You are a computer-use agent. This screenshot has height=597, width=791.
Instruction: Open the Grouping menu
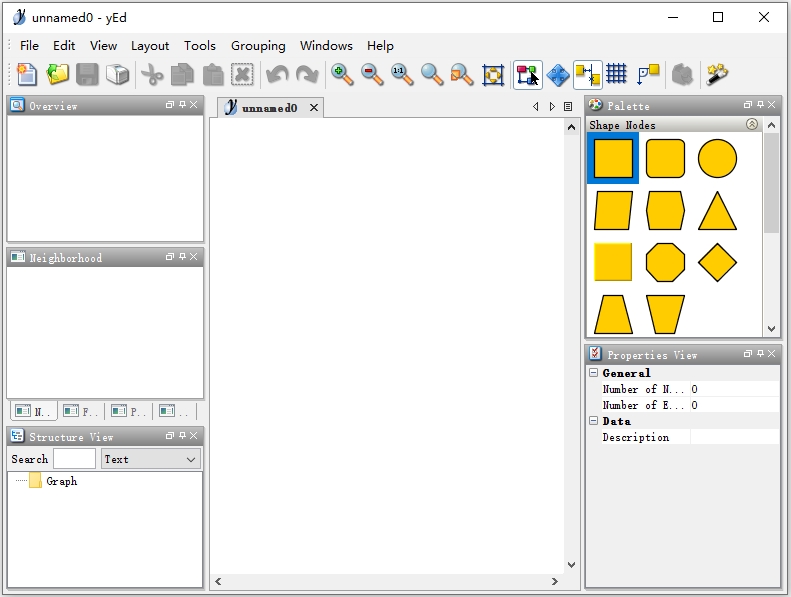point(258,46)
